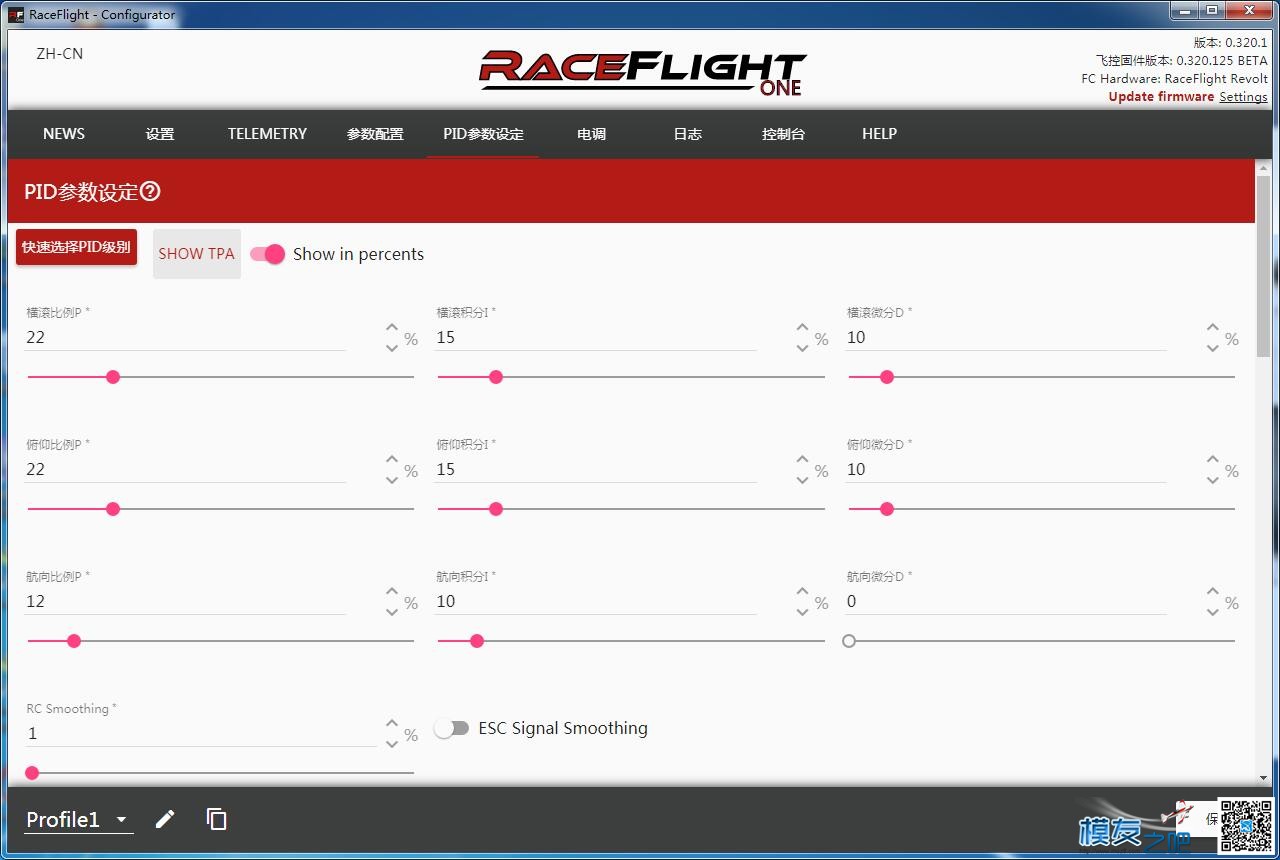Open the HELP tab
Screen dimensions: 1280x860
point(879,134)
